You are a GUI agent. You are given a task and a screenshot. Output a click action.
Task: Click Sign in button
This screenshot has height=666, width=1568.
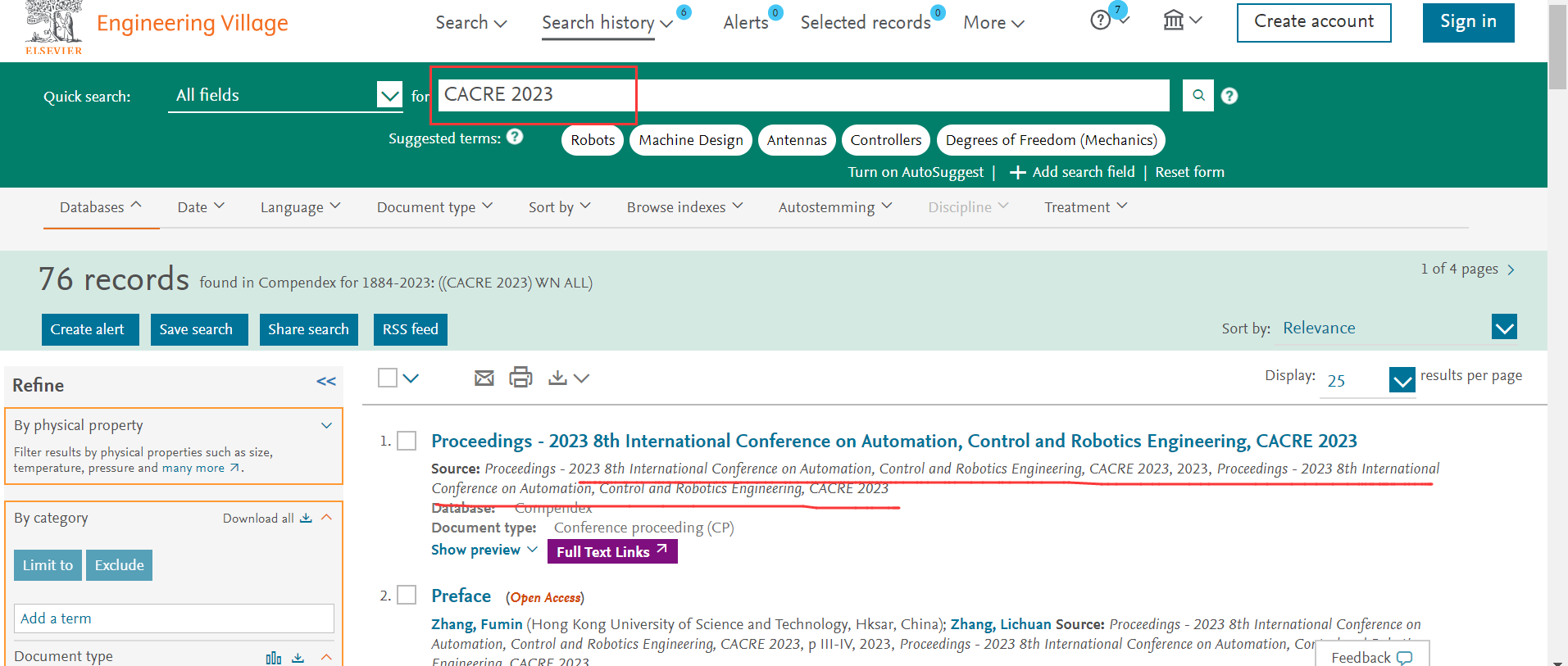[1468, 22]
